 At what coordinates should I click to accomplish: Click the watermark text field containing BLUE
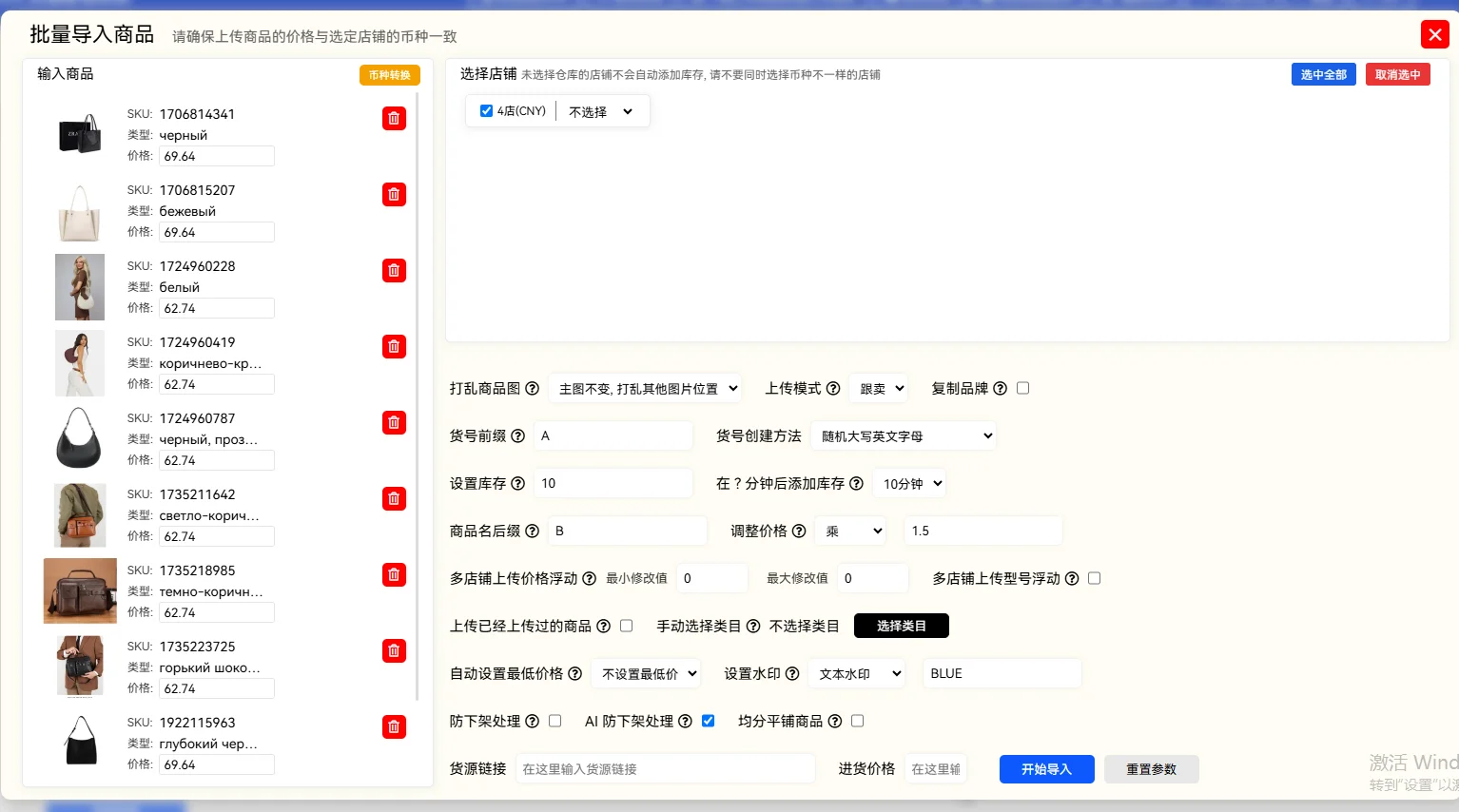(x=1002, y=673)
